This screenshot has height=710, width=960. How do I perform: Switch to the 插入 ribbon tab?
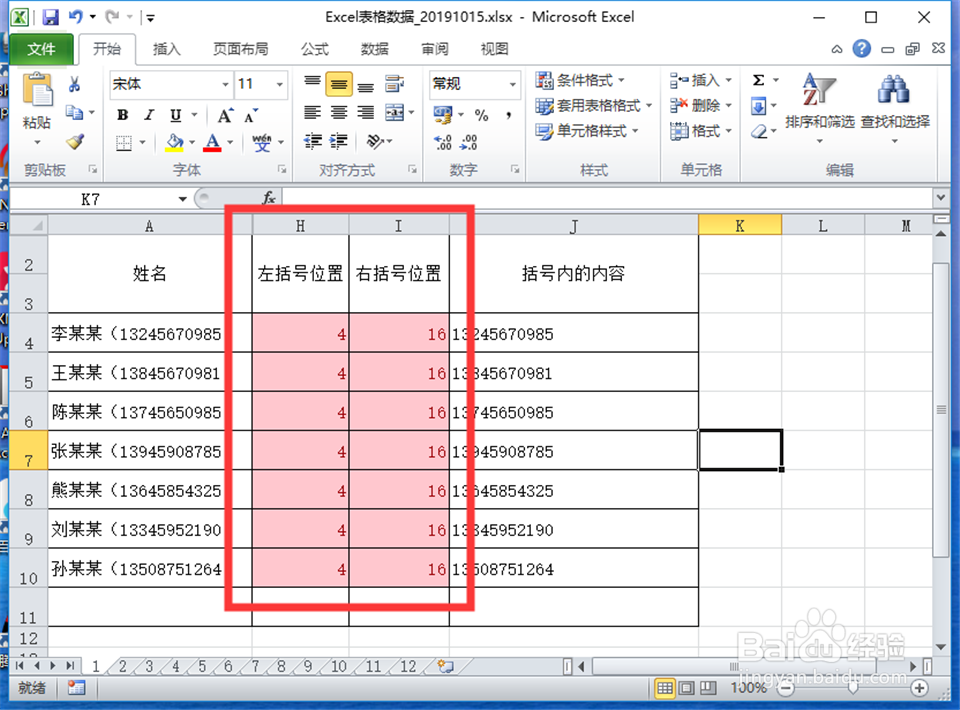[x=166, y=48]
